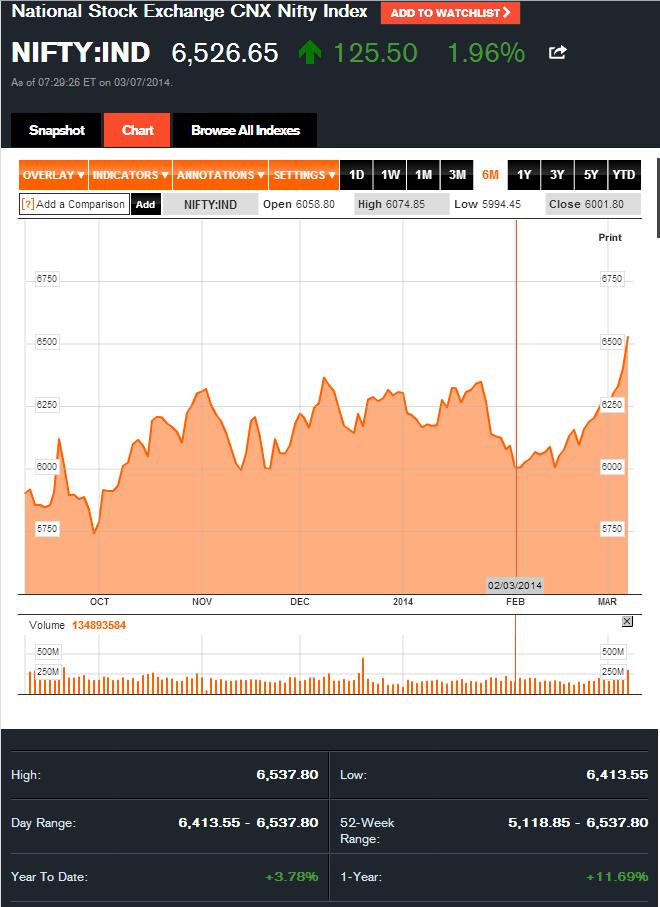
Task: Click the Add comparison button
Action: (x=146, y=204)
